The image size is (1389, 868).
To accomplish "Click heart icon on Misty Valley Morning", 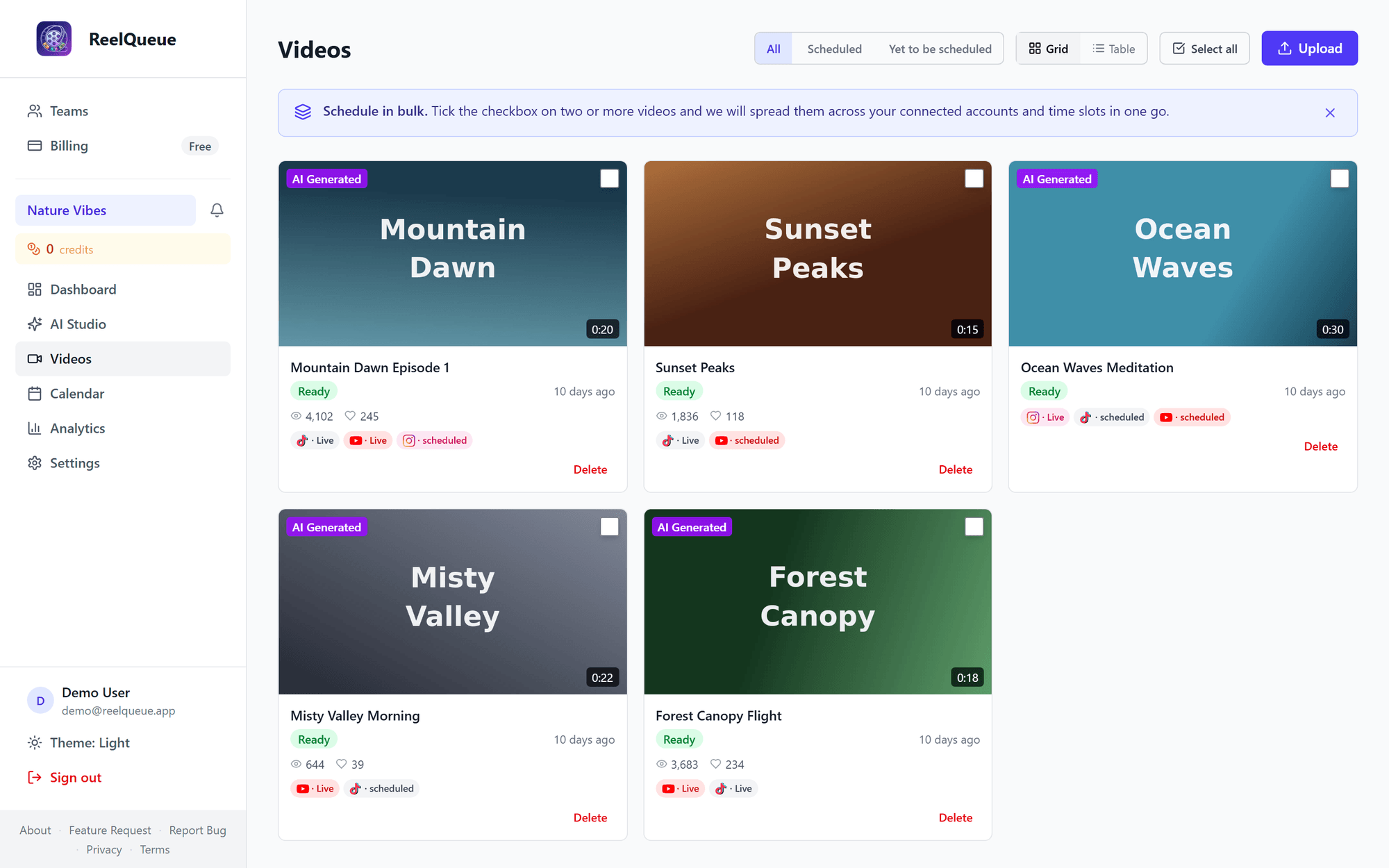I will point(341,764).
